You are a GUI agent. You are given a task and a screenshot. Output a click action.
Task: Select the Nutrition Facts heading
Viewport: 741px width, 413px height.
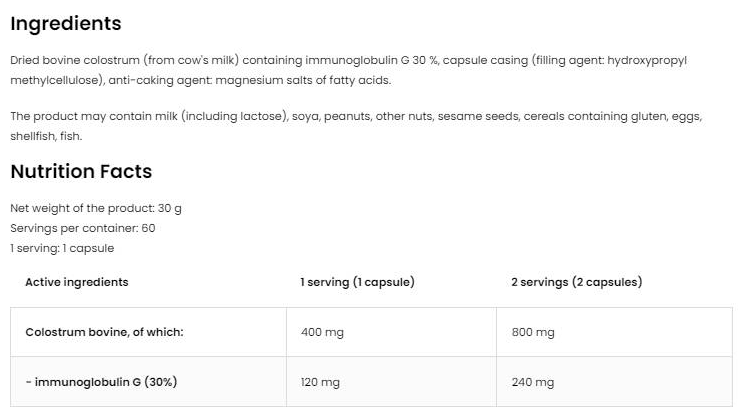tap(81, 171)
